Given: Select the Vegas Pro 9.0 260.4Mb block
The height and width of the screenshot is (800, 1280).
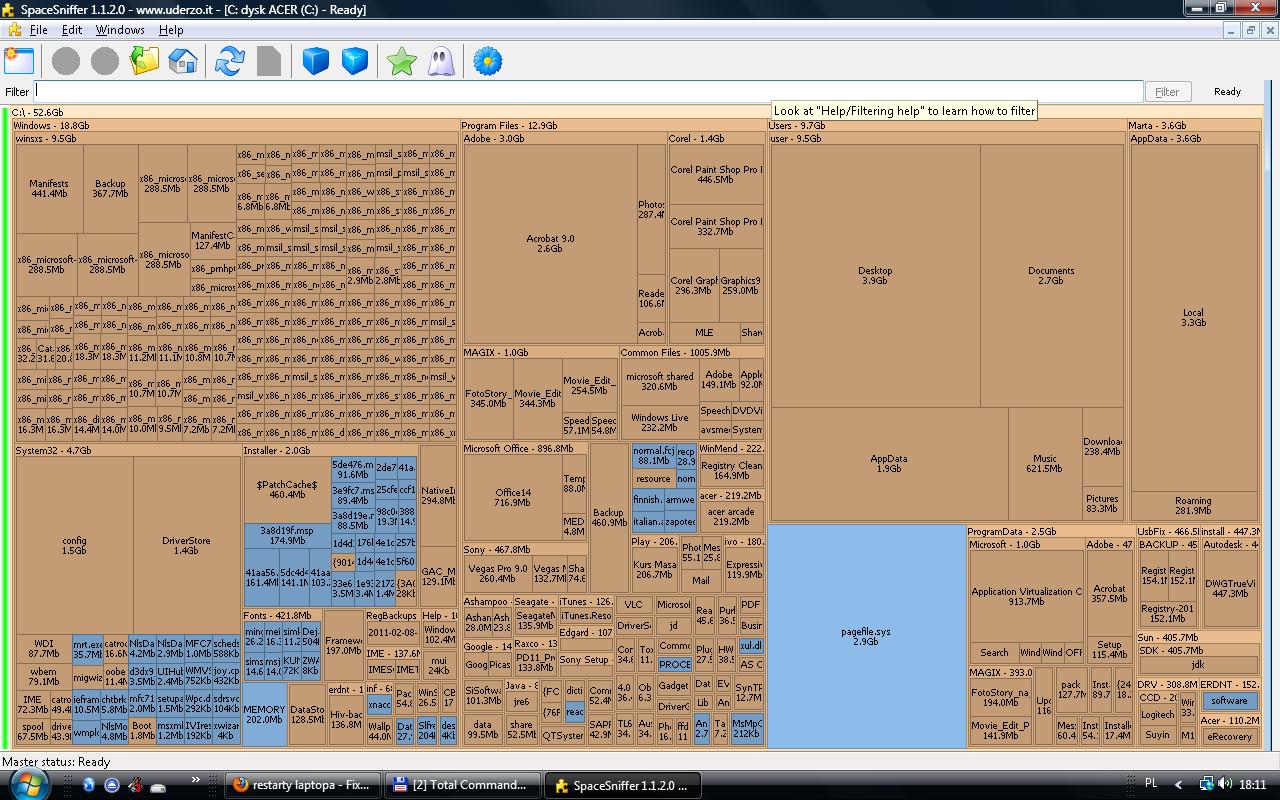Looking at the screenshot, I should (x=497, y=573).
